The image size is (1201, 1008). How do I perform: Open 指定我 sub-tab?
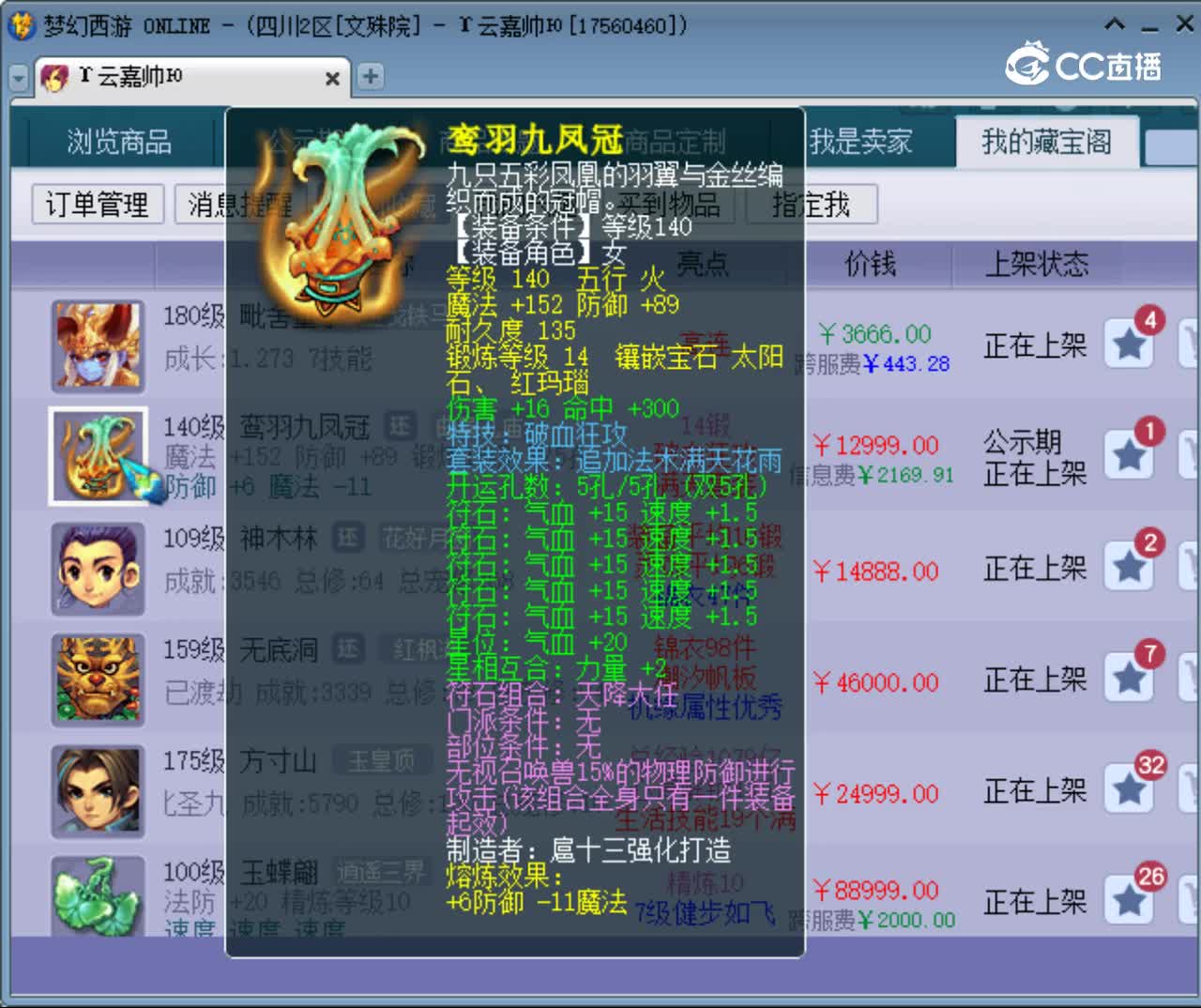click(812, 204)
